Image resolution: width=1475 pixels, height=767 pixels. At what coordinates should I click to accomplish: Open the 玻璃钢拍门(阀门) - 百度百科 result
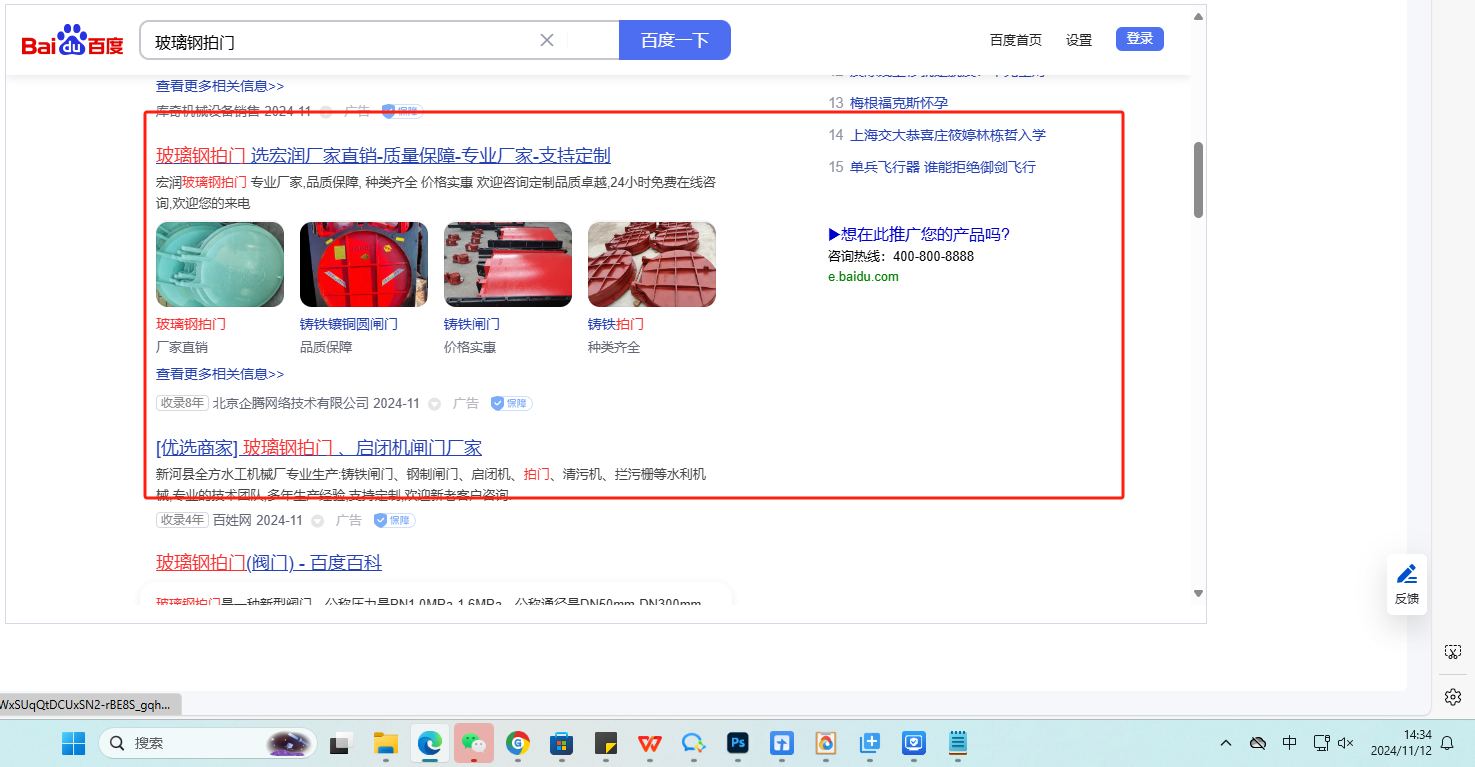269,563
